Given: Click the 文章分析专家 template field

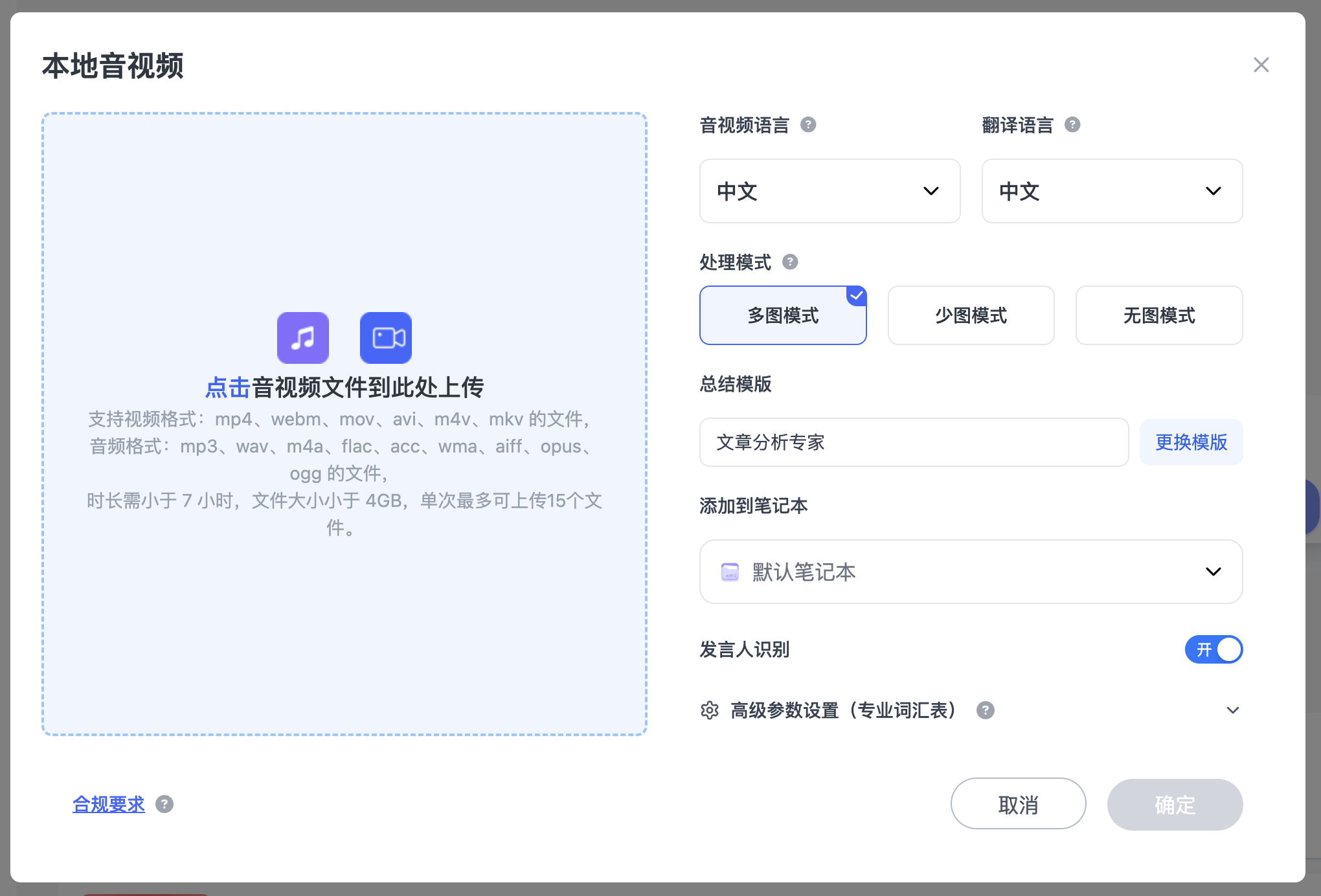Looking at the screenshot, I should (914, 442).
